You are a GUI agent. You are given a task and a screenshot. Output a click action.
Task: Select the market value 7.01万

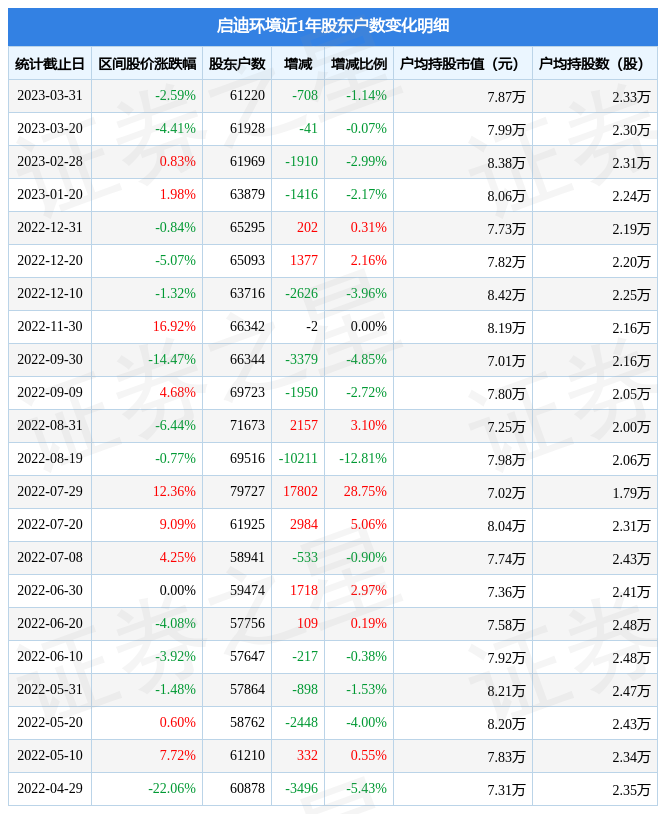point(506,361)
